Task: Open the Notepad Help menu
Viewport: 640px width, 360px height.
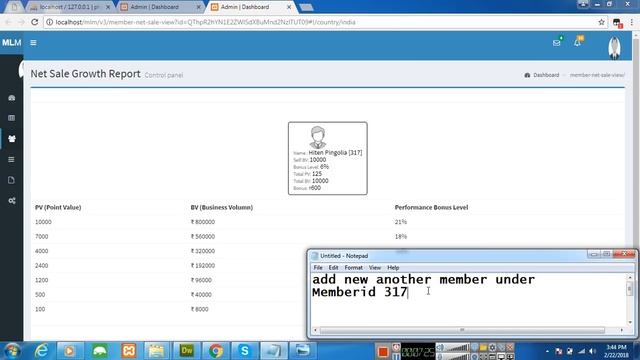Action: (x=393, y=268)
